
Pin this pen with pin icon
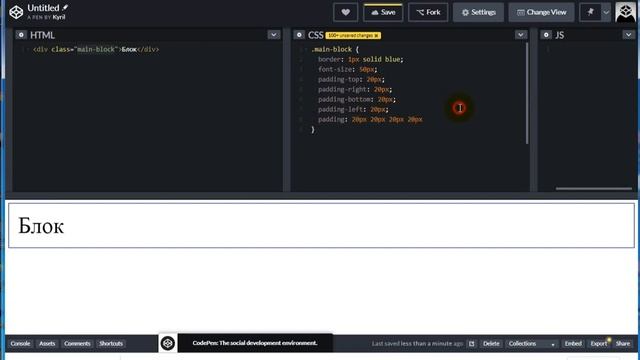590,12
